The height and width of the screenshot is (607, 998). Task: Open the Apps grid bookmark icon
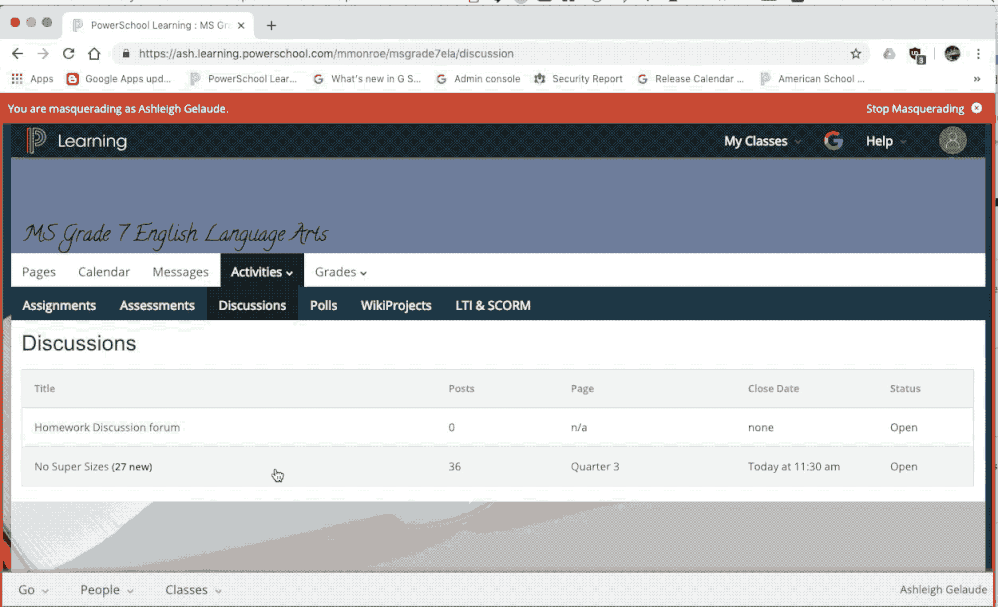pos(17,79)
